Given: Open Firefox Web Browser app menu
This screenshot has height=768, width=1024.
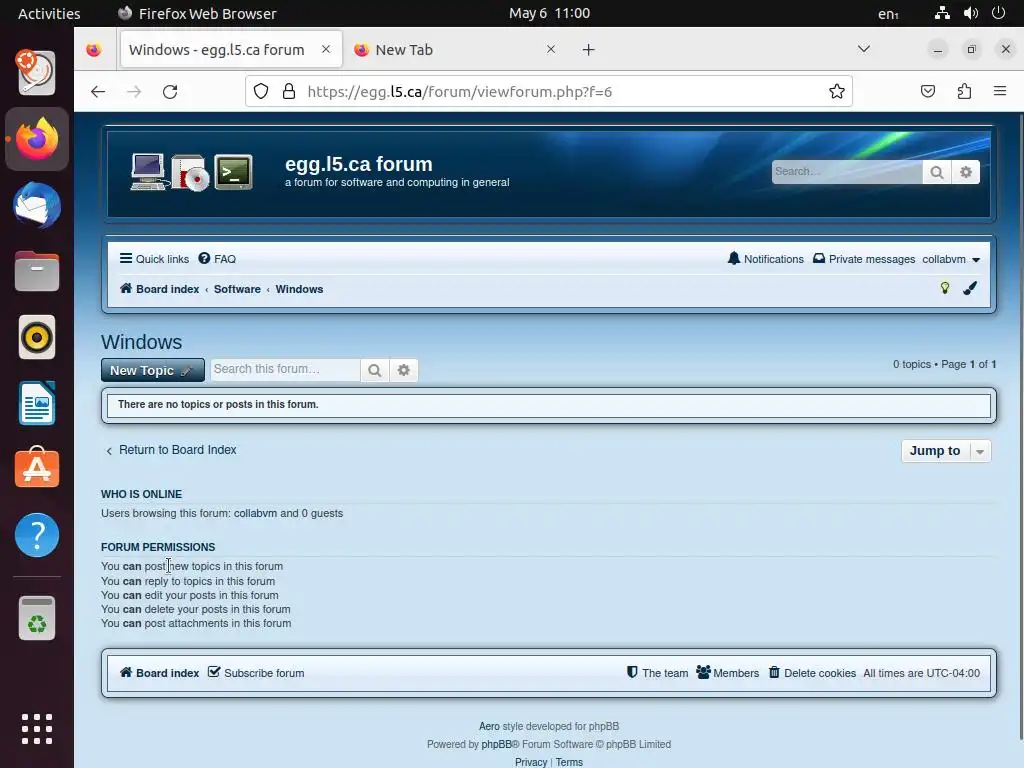Looking at the screenshot, I should pos(197,13).
